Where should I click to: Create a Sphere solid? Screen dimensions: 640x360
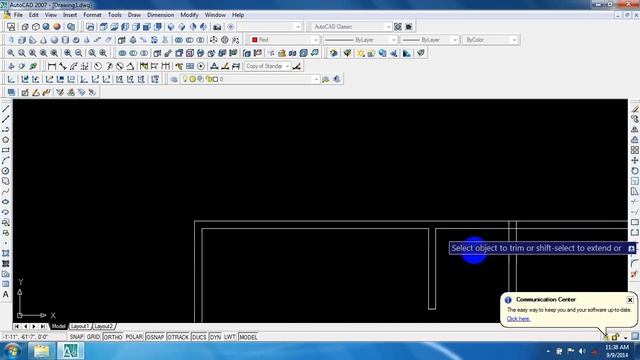tap(54, 40)
